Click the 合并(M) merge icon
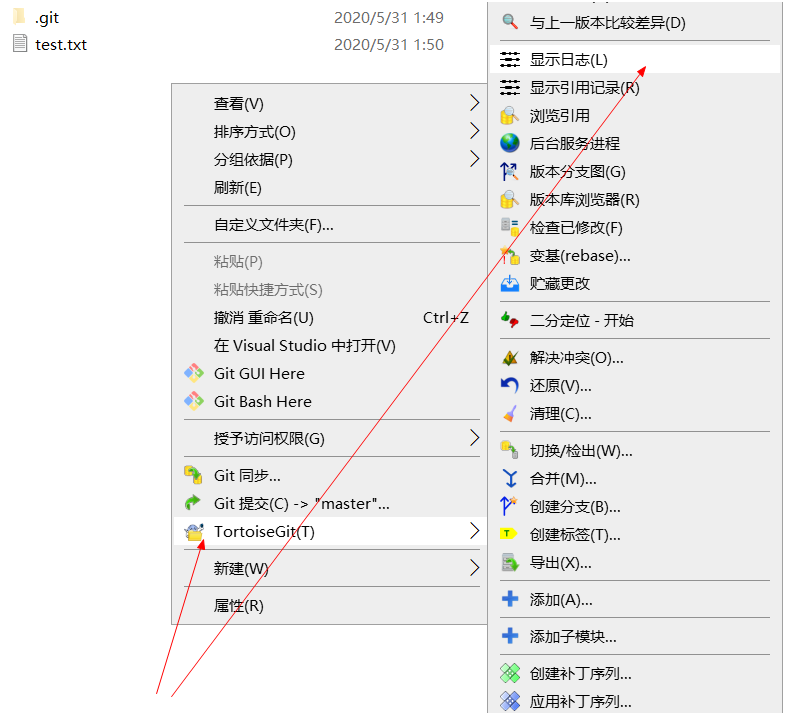The height and width of the screenshot is (713, 796). pos(510,479)
